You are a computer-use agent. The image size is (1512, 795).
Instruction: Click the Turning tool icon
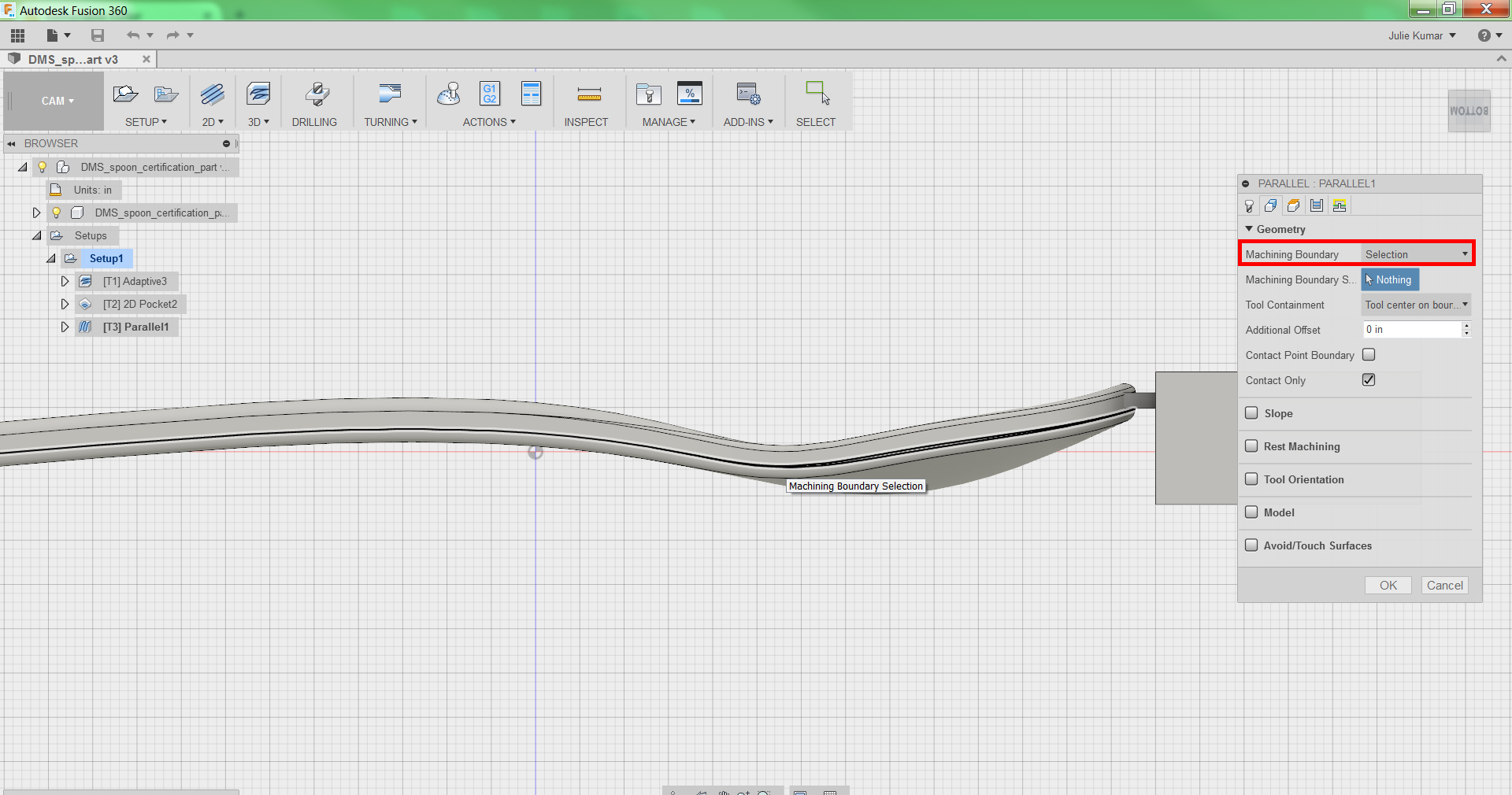pos(390,94)
